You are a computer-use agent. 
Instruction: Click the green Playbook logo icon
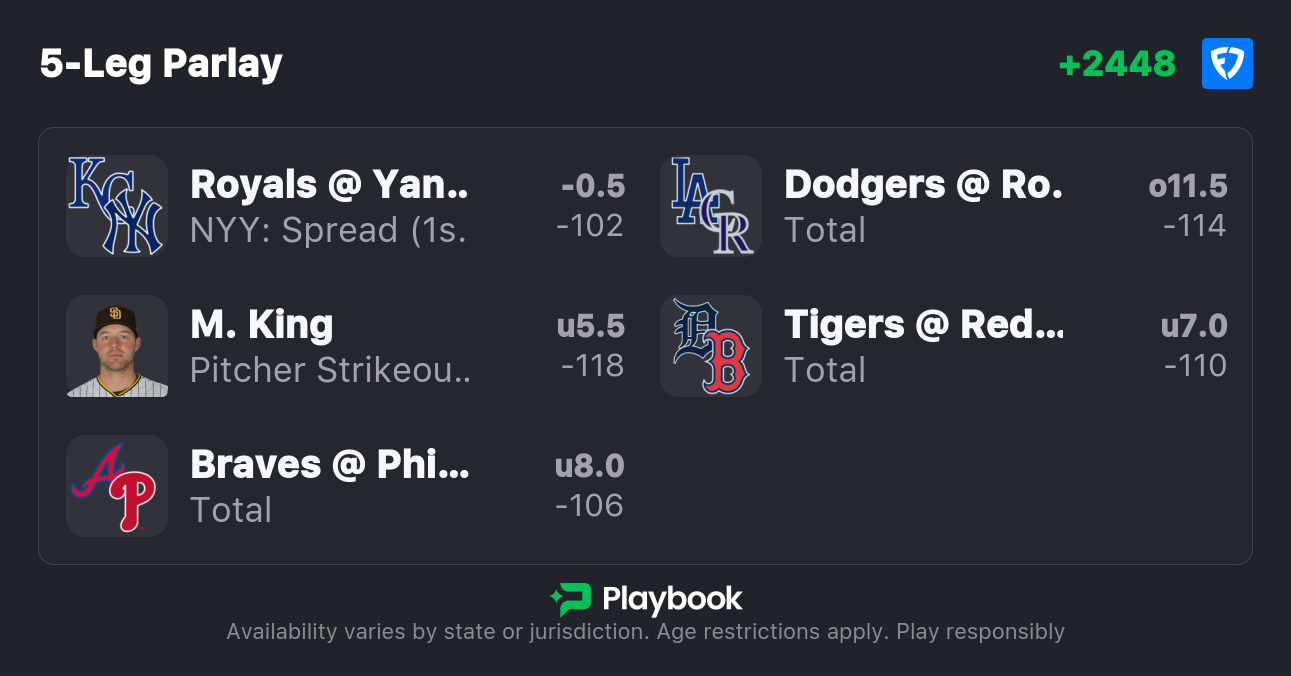click(x=571, y=599)
